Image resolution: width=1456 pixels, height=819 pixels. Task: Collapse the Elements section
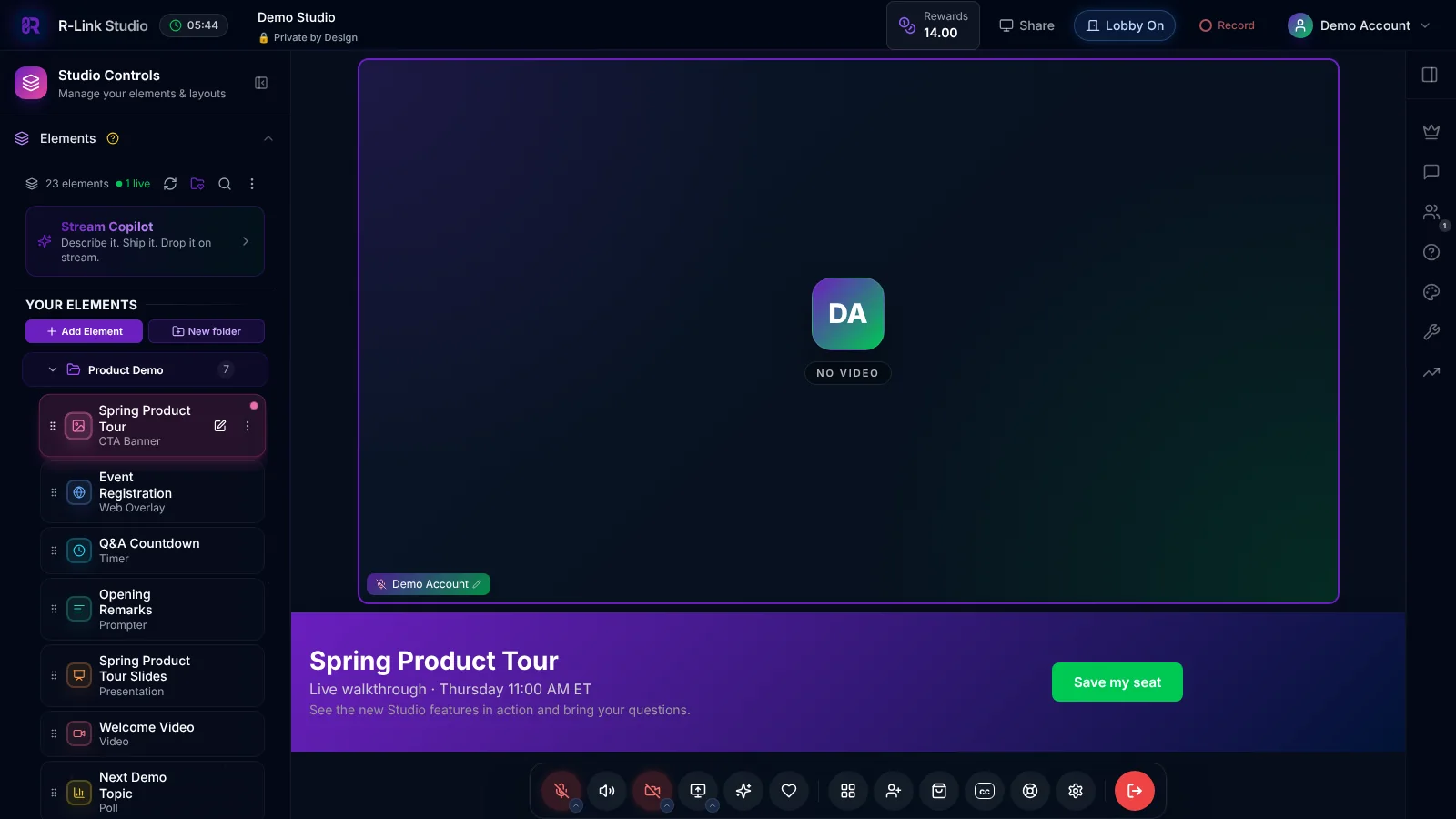click(268, 138)
